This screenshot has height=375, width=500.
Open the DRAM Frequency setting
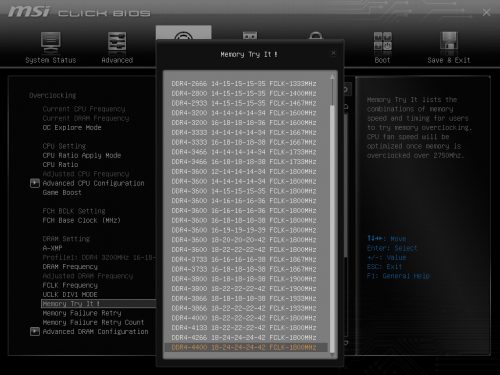click(x=70, y=267)
